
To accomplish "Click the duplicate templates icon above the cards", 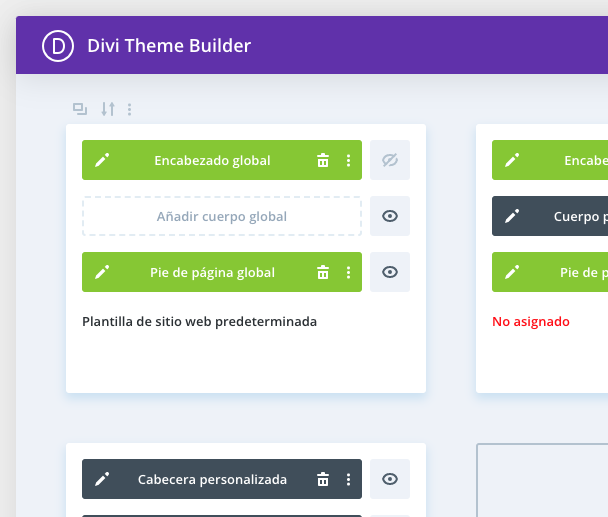I will click(x=80, y=108).
